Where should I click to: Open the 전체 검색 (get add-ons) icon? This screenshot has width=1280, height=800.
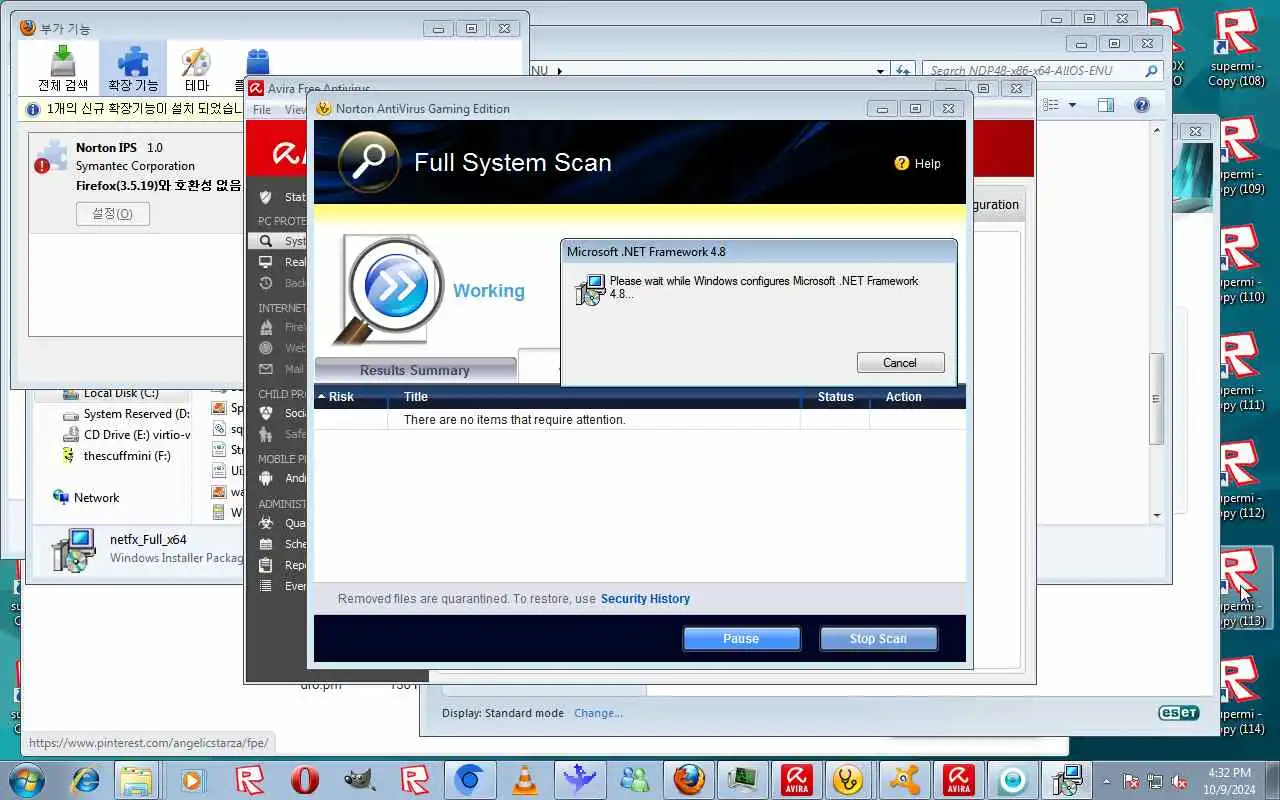coord(63,68)
